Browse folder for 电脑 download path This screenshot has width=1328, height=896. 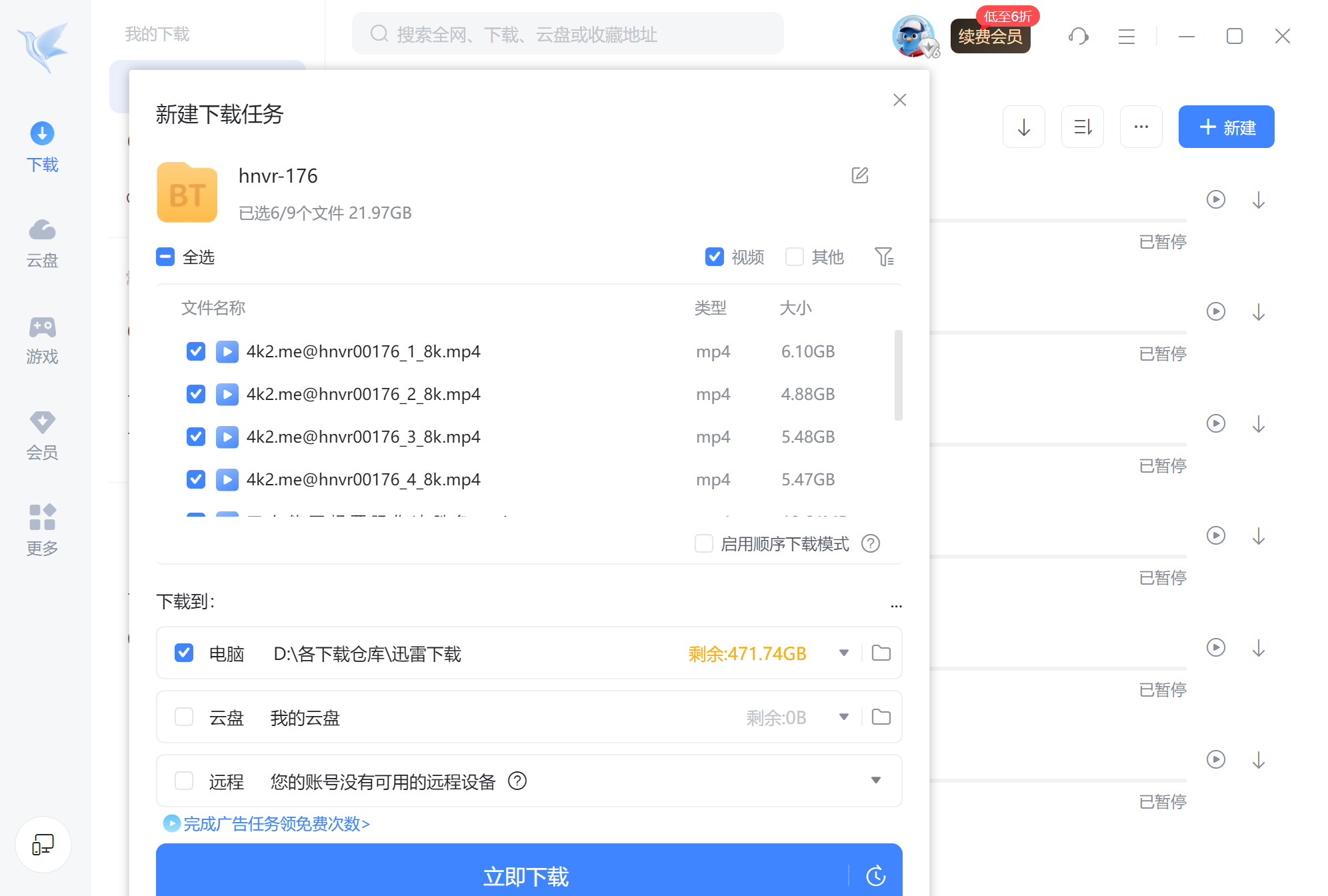tap(881, 653)
